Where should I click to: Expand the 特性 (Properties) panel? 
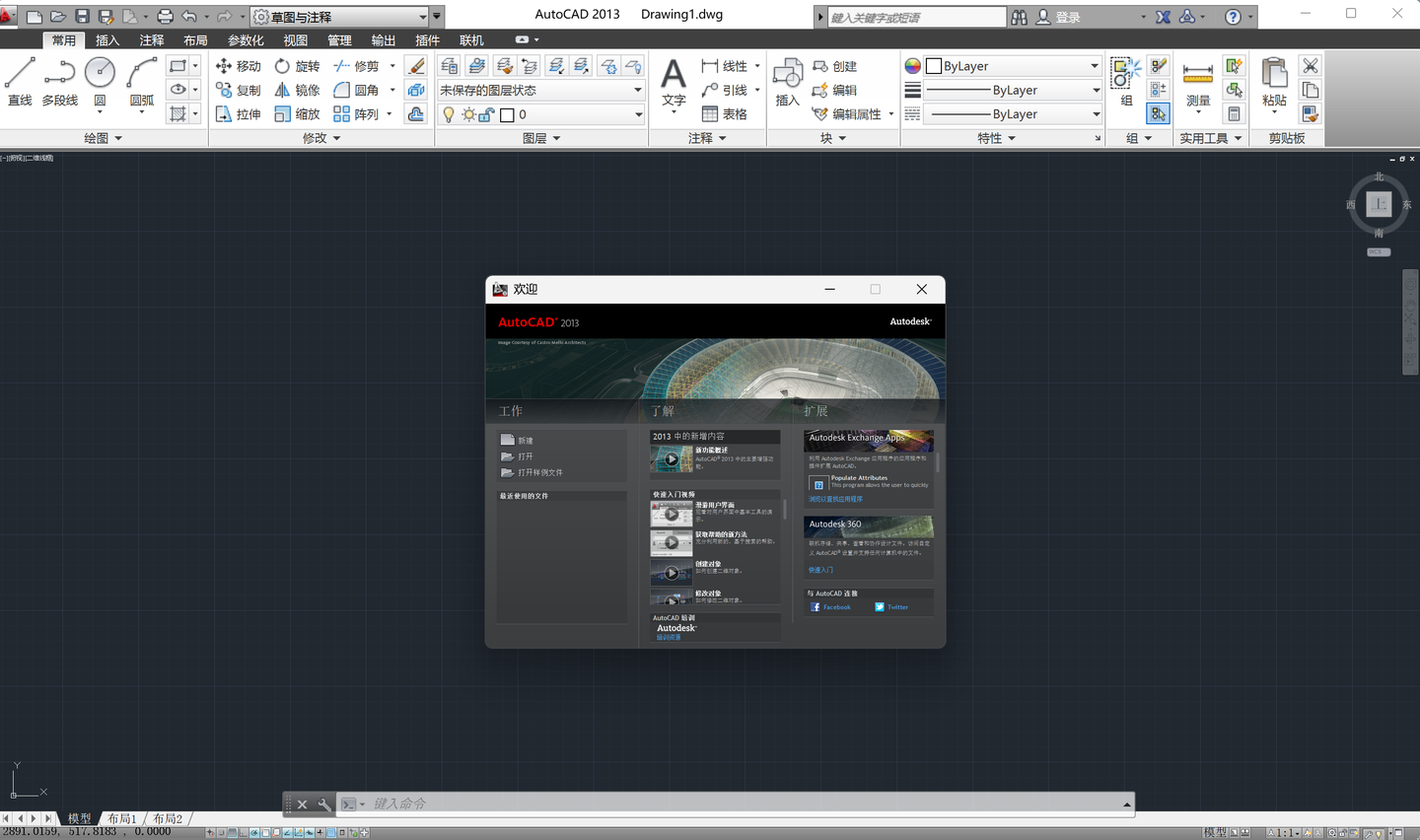(996, 138)
